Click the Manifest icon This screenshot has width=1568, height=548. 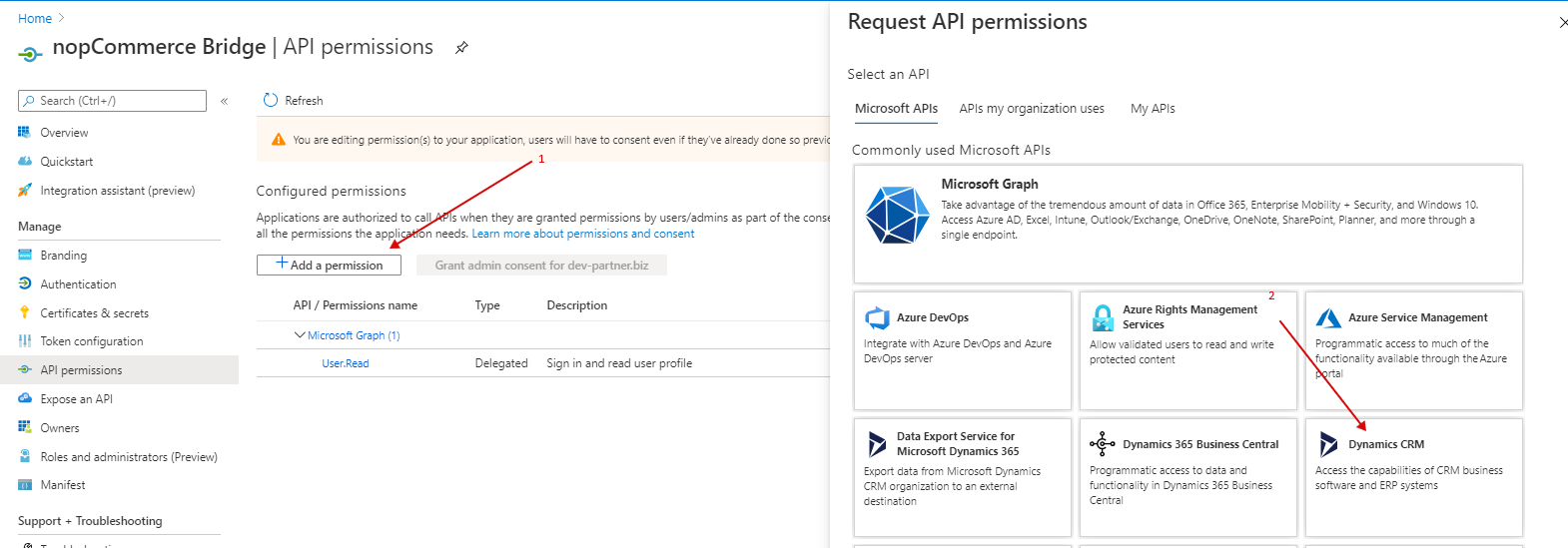coord(25,484)
